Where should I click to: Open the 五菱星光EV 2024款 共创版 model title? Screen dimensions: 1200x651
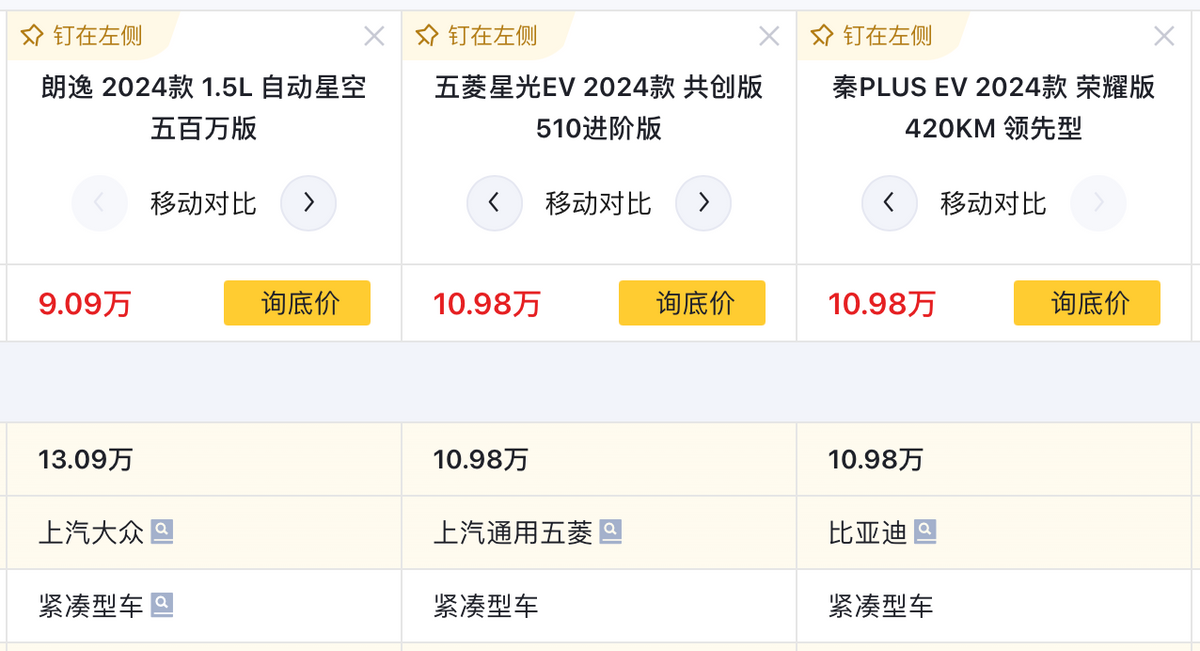pos(599,107)
